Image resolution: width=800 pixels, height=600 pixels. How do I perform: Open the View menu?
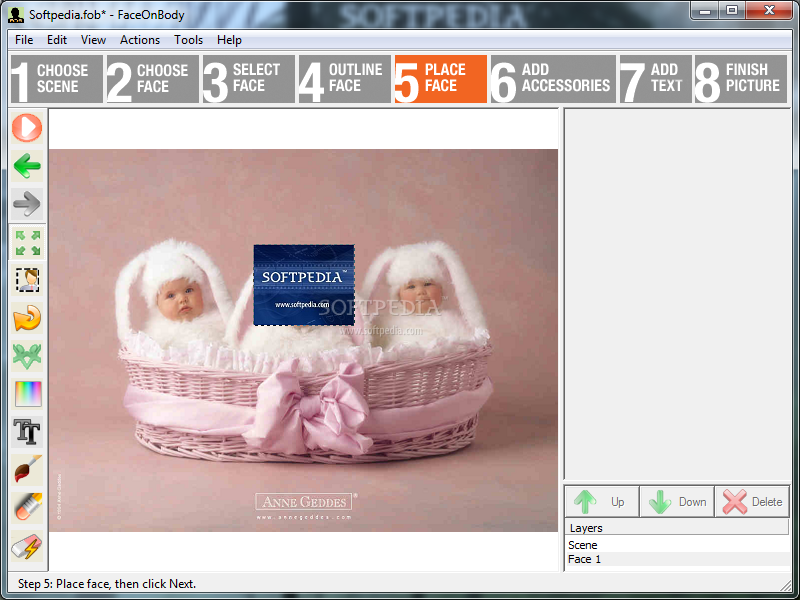click(x=93, y=40)
